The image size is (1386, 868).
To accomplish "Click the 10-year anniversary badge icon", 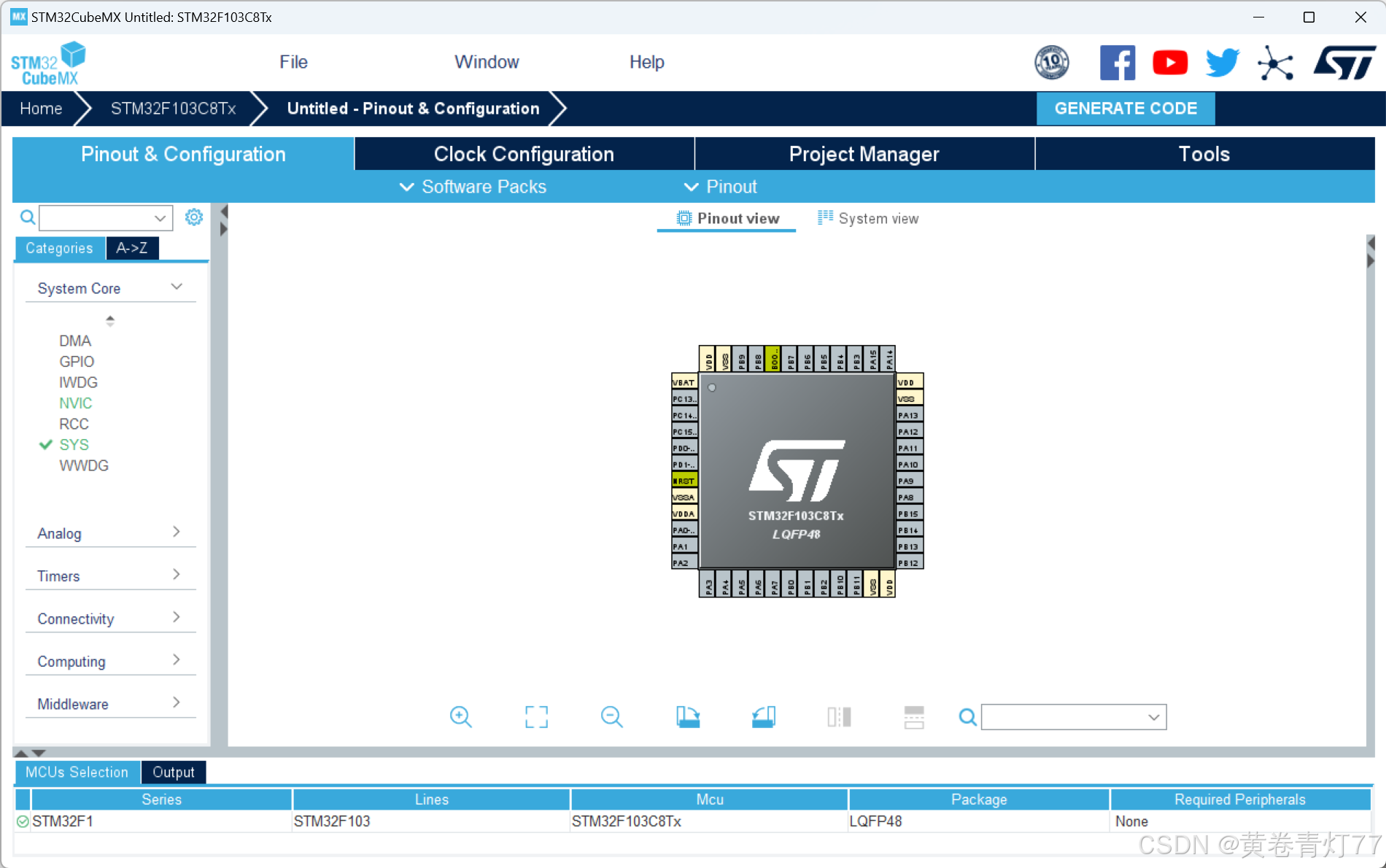I will coord(1052,63).
